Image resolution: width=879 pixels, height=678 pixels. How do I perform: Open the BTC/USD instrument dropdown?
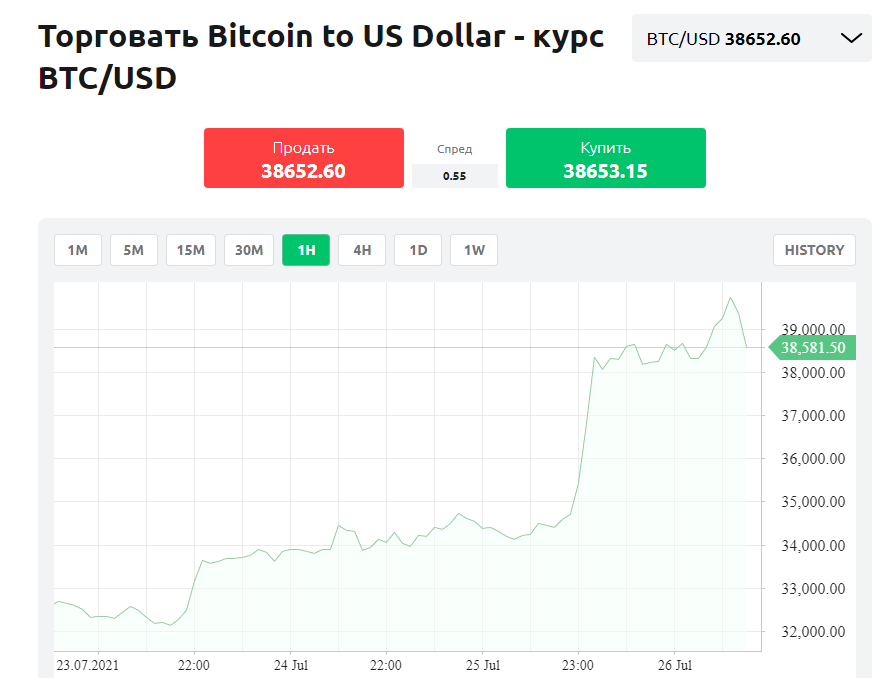click(x=751, y=38)
